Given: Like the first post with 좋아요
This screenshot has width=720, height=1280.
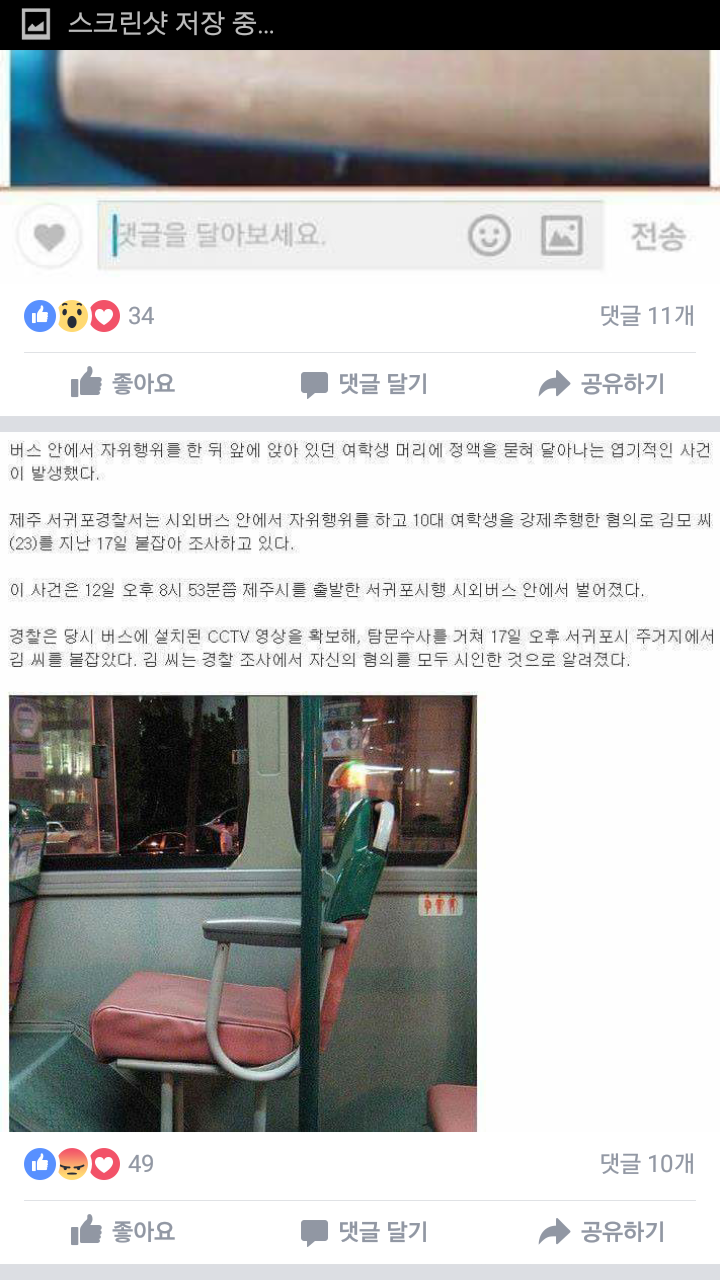Looking at the screenshot, I should click(x=123, y=383).
